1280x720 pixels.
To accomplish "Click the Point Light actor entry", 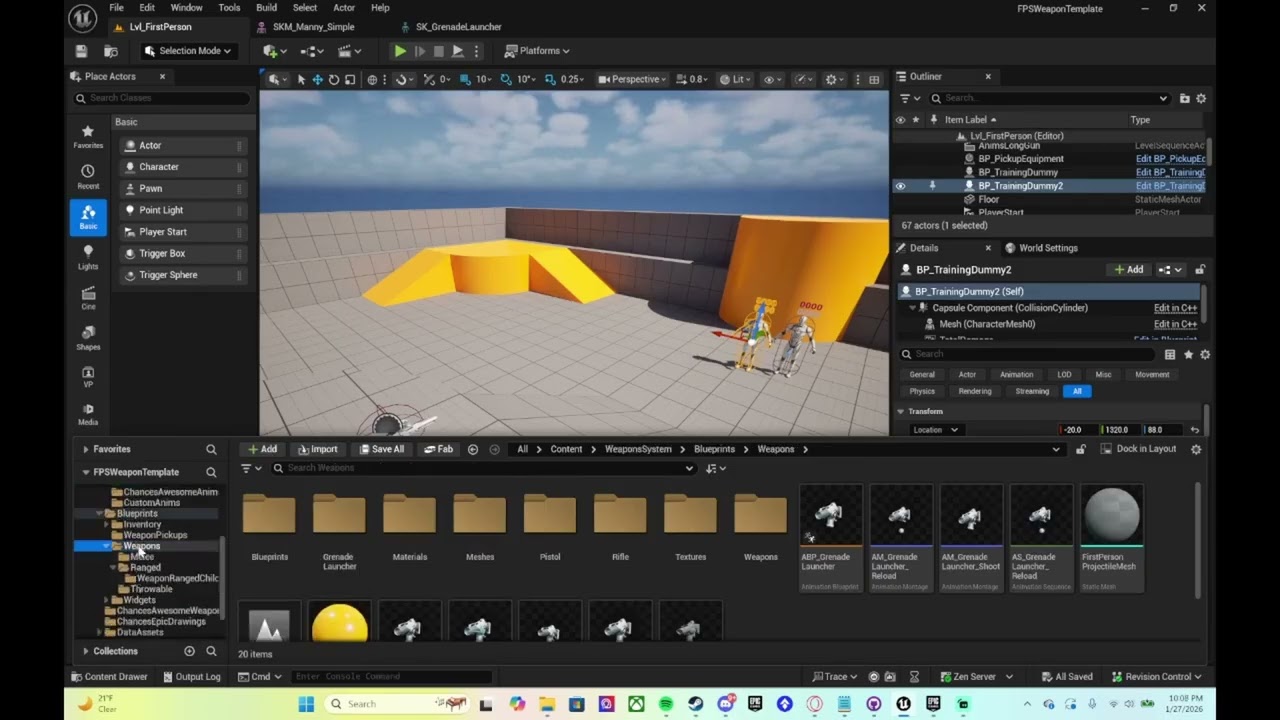I will [183, 210].
